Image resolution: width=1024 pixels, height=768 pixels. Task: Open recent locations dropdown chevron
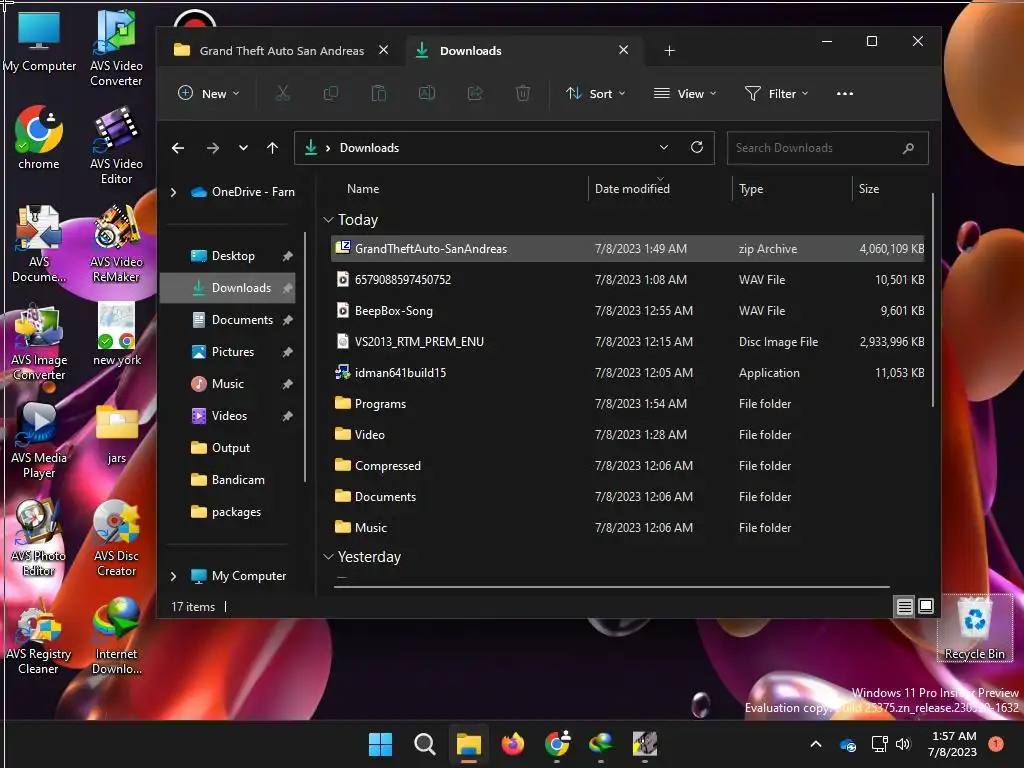pyautogui.click(x=243, y=148)
